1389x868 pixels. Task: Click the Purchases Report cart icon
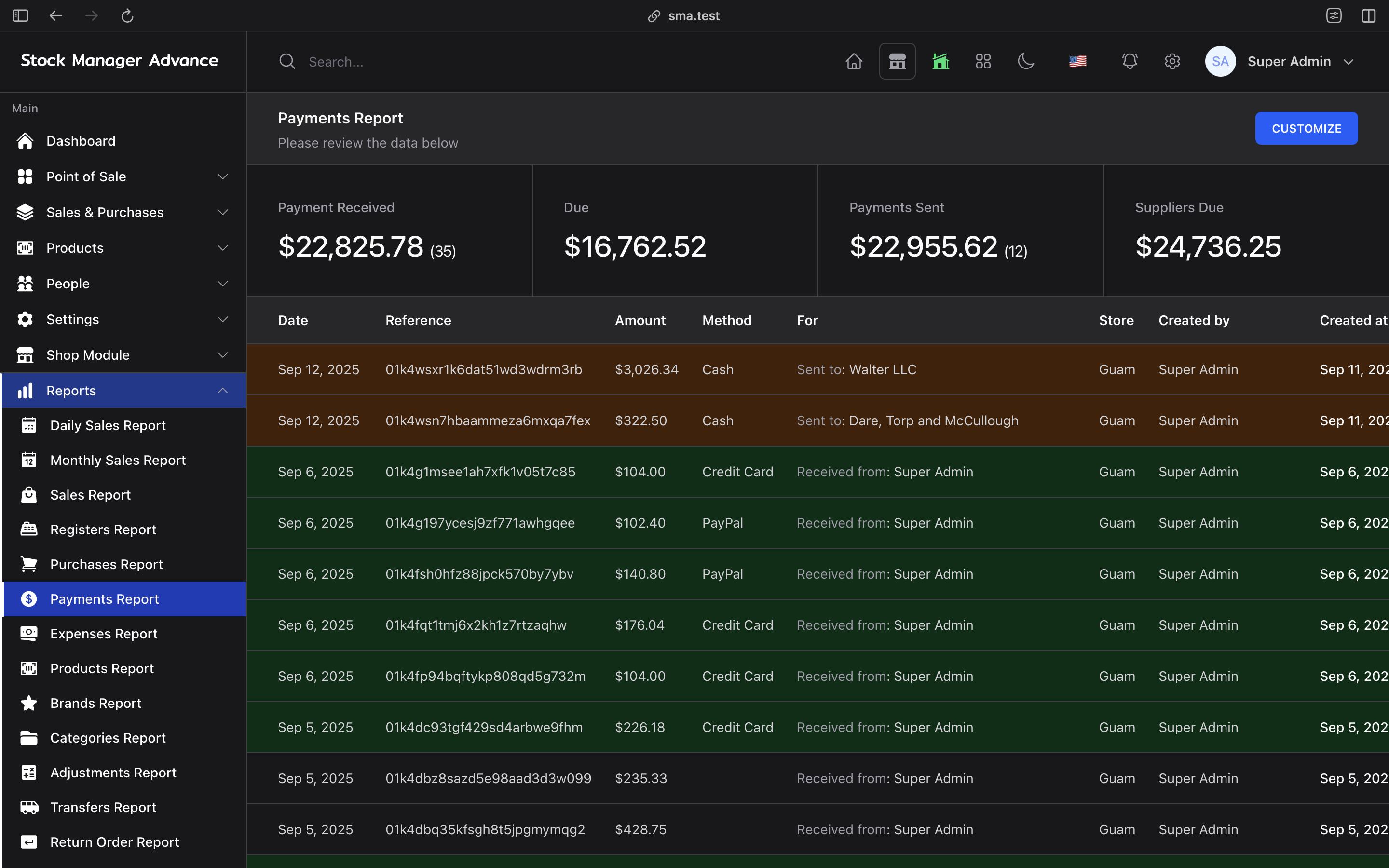coord(29,564)
